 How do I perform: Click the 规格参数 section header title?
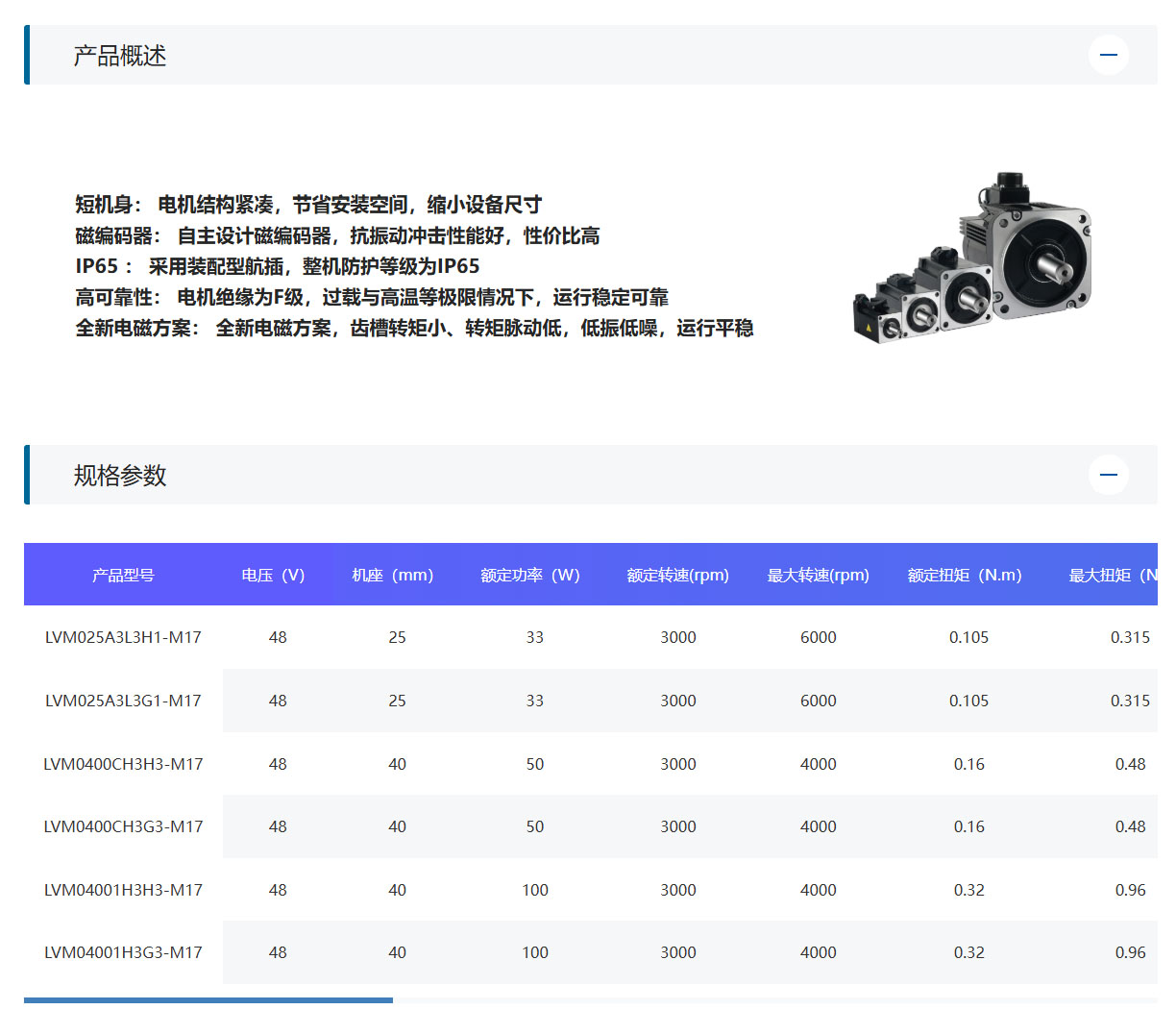click(x=120, y=476)
